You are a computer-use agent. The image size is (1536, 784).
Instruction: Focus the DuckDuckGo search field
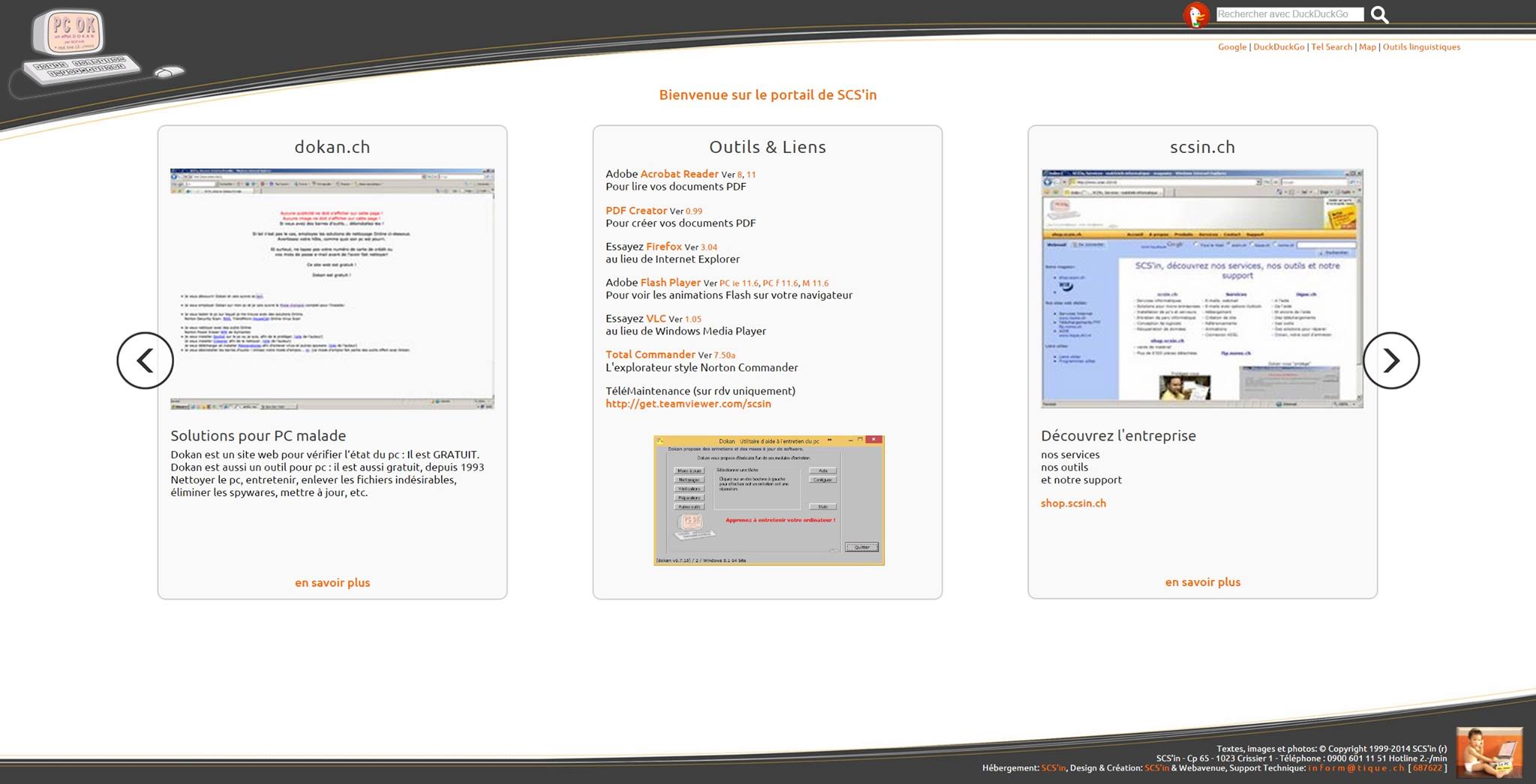coord(1289,14)
